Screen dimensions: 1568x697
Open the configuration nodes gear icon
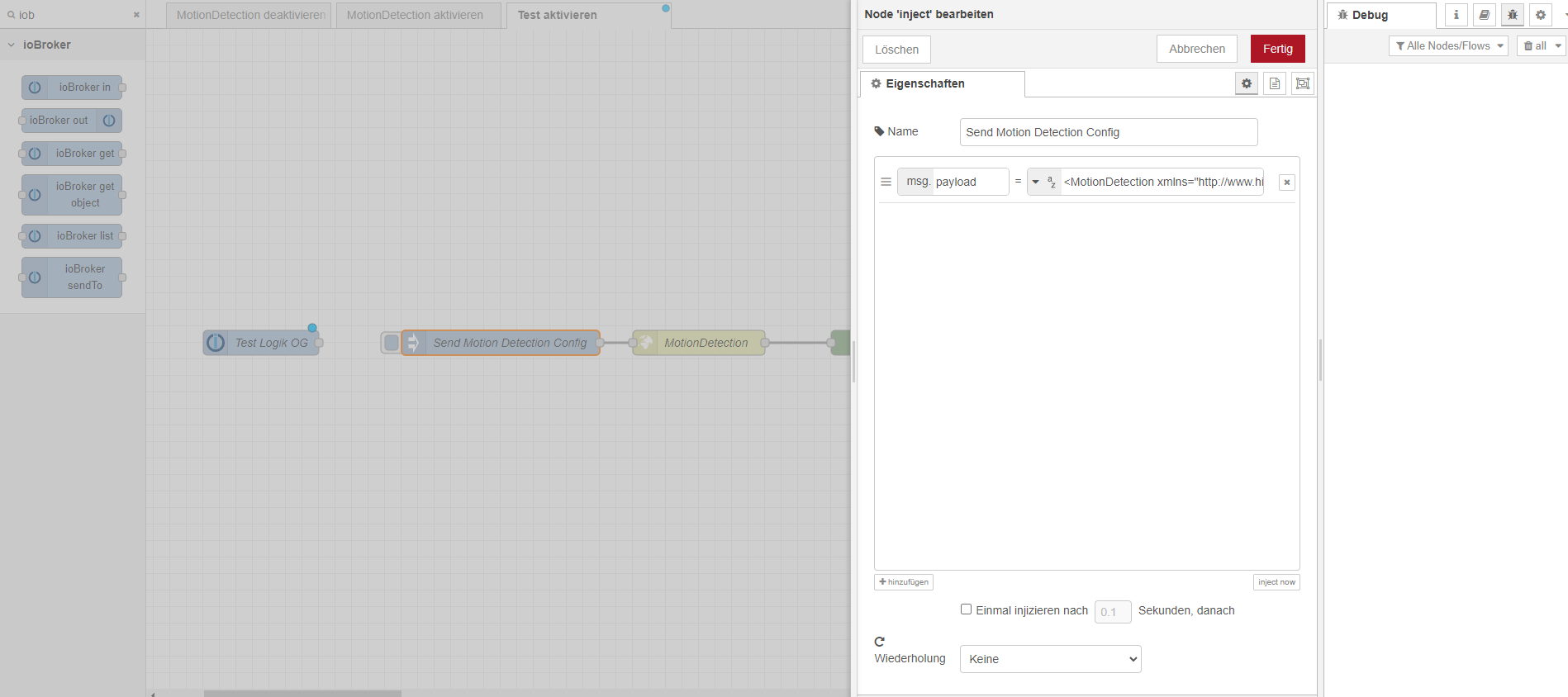(1541, 15)
